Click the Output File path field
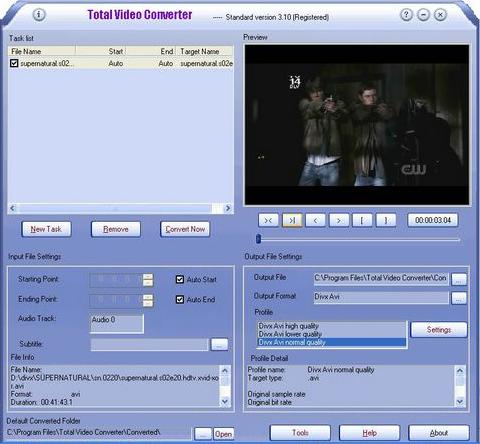 (381, 279)
